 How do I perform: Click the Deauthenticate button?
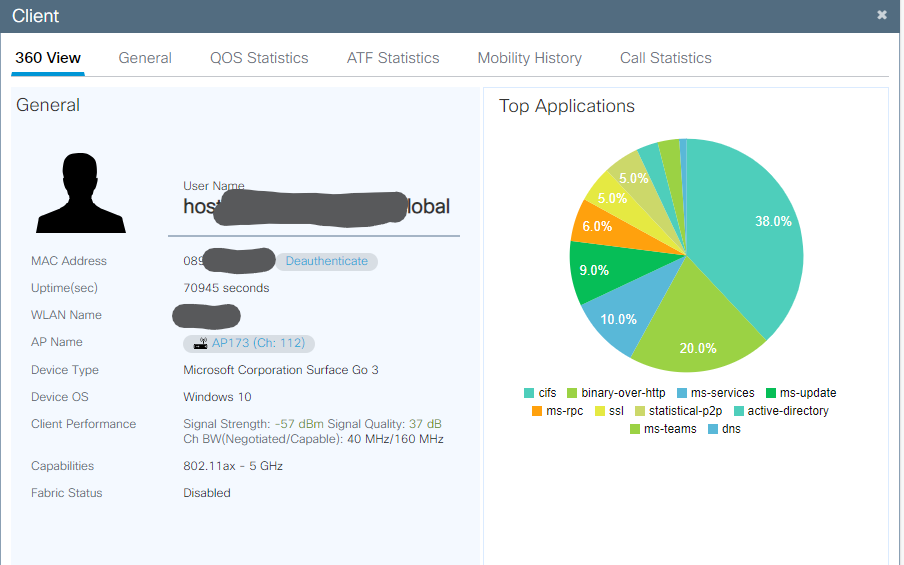point(326,261)
